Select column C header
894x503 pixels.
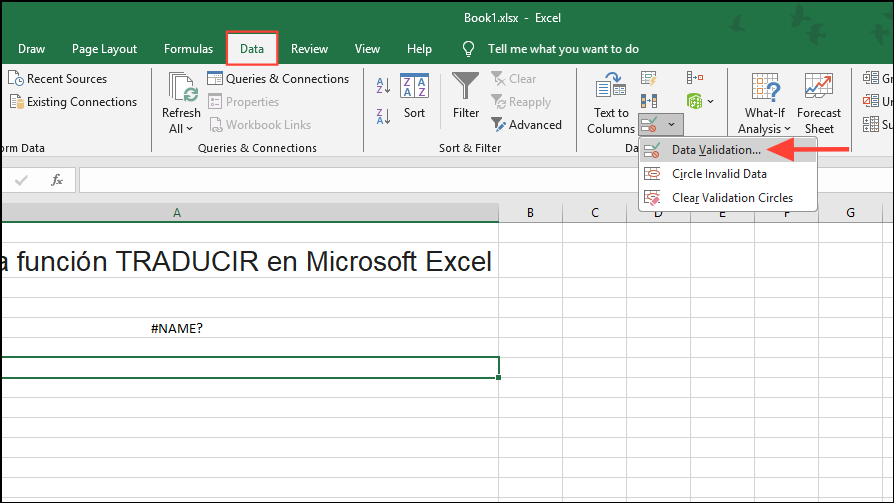(595, 213)
